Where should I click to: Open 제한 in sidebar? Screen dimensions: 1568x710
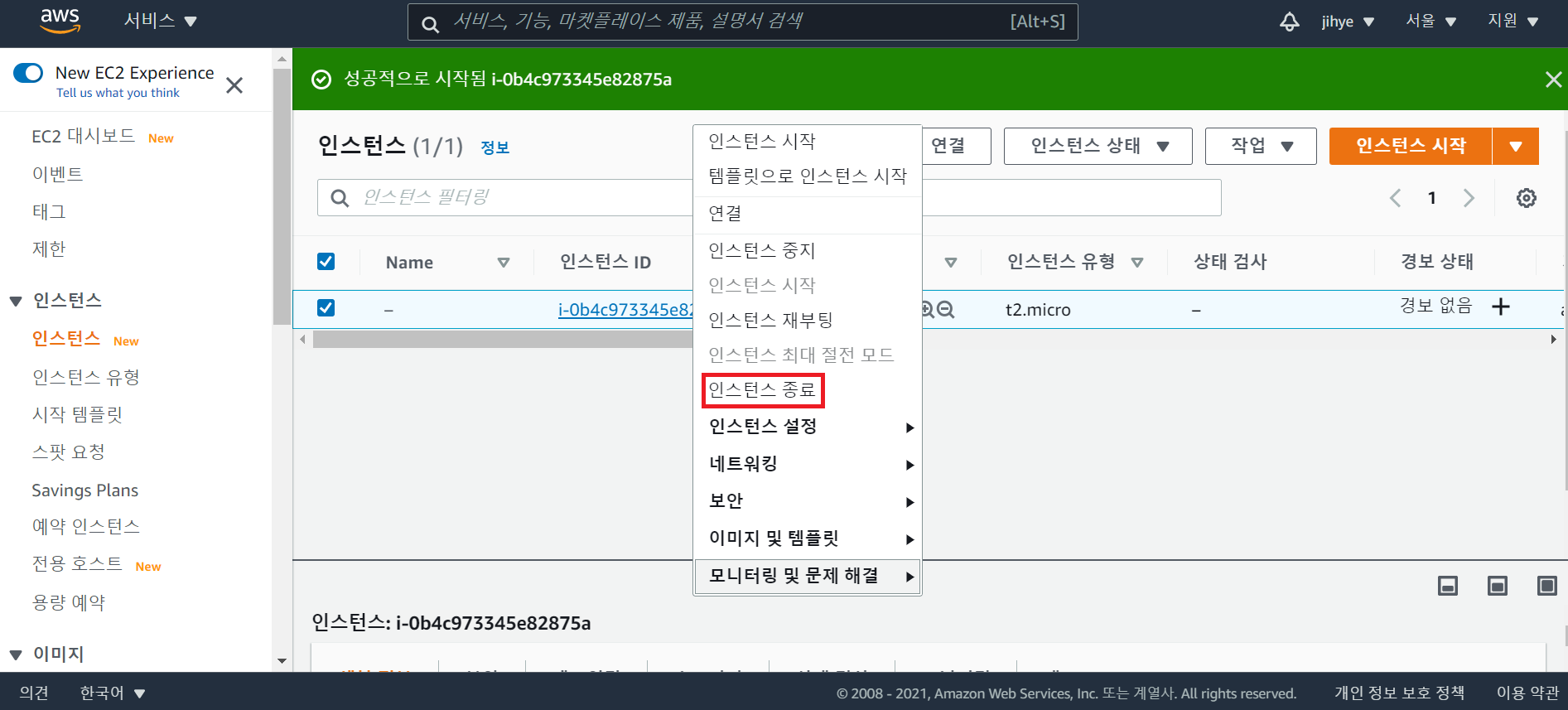click(49, 249)
